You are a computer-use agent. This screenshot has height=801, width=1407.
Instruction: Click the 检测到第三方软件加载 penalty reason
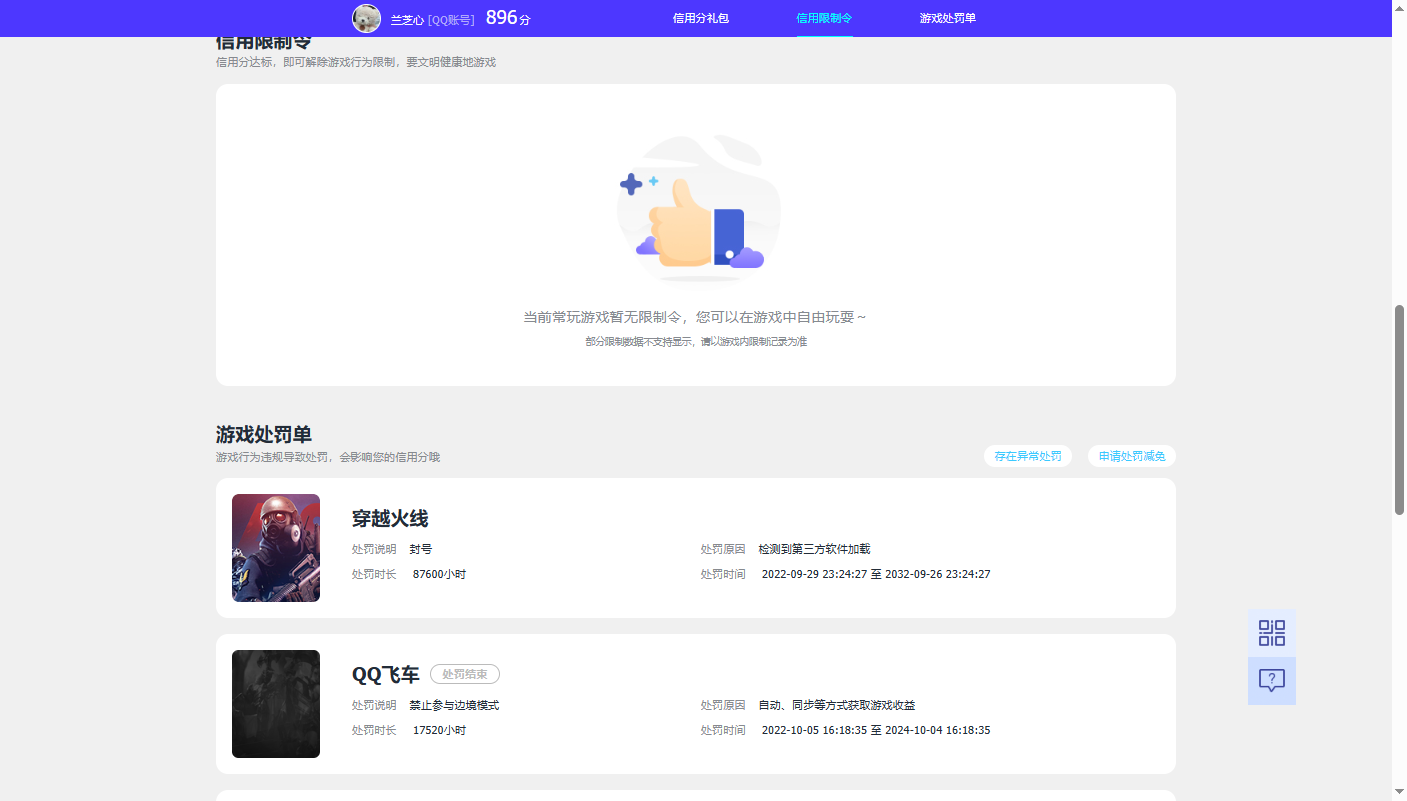coord(814,549)
